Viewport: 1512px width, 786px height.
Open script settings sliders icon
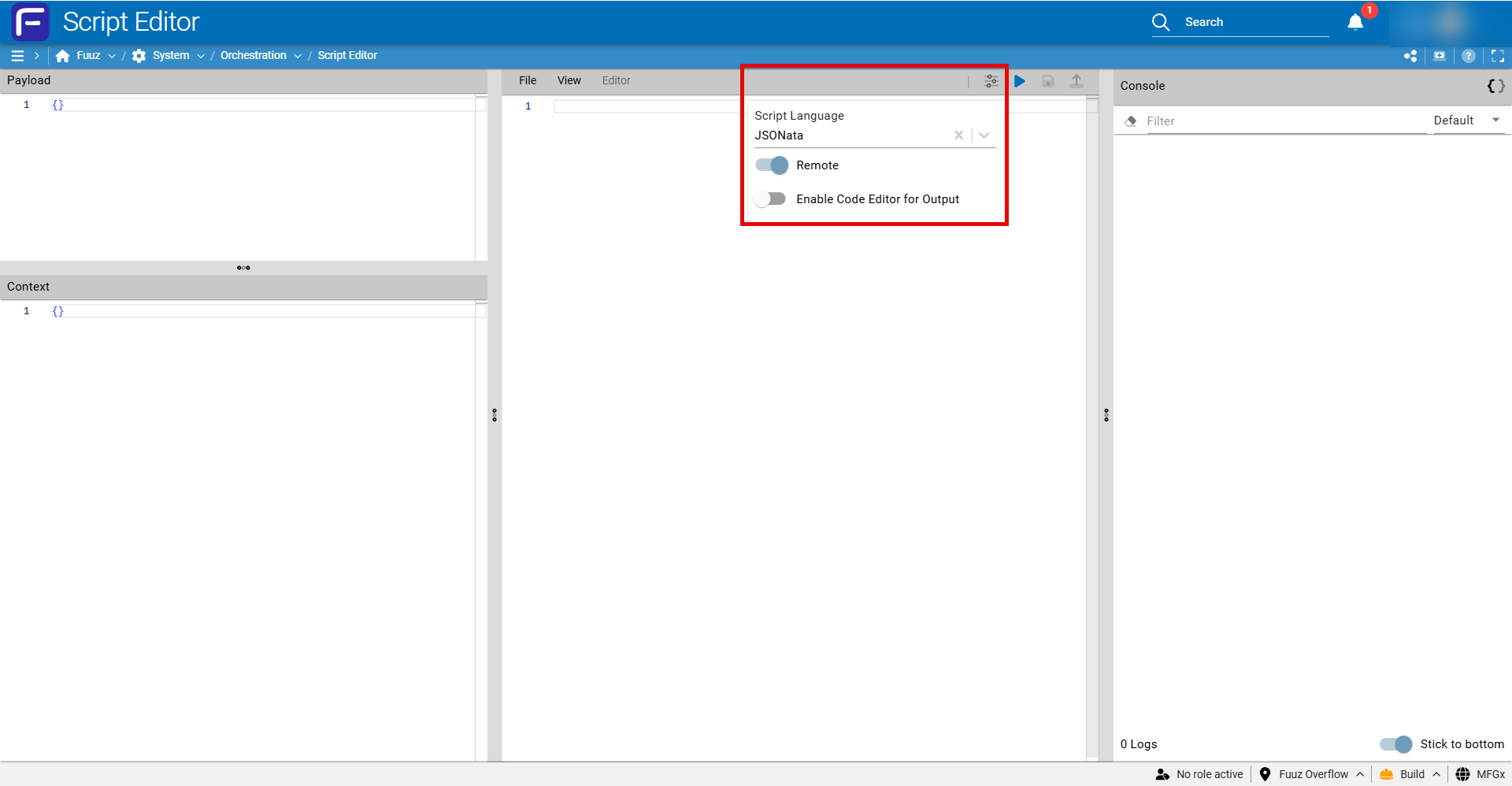point(991,81)
